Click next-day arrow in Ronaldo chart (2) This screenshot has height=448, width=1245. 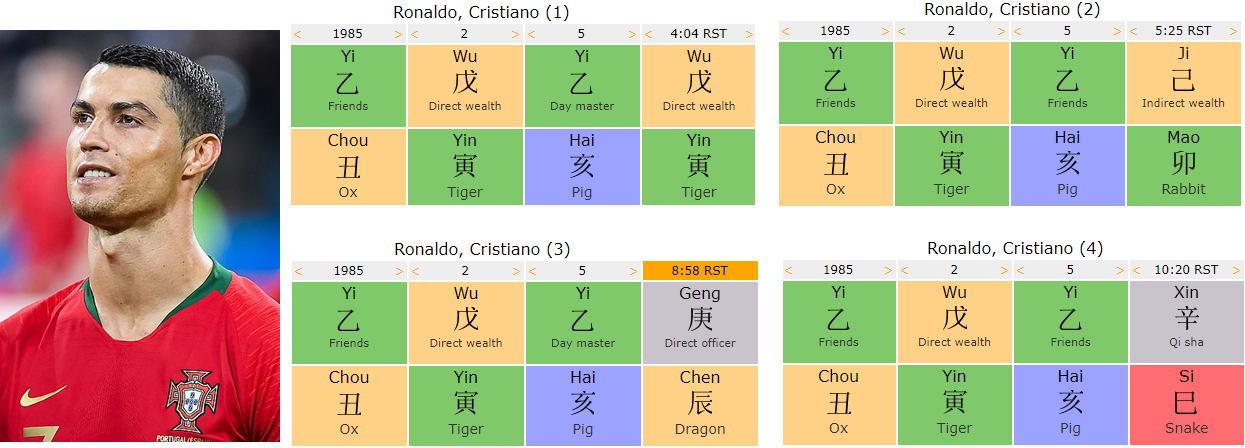(x=1120, y=31)
